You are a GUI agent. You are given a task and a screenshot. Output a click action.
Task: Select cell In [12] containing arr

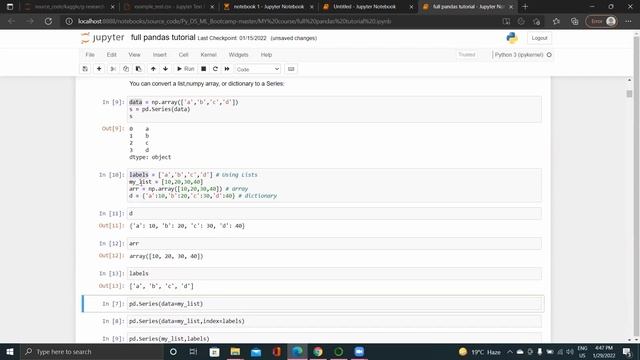click(x=334, y=244)
